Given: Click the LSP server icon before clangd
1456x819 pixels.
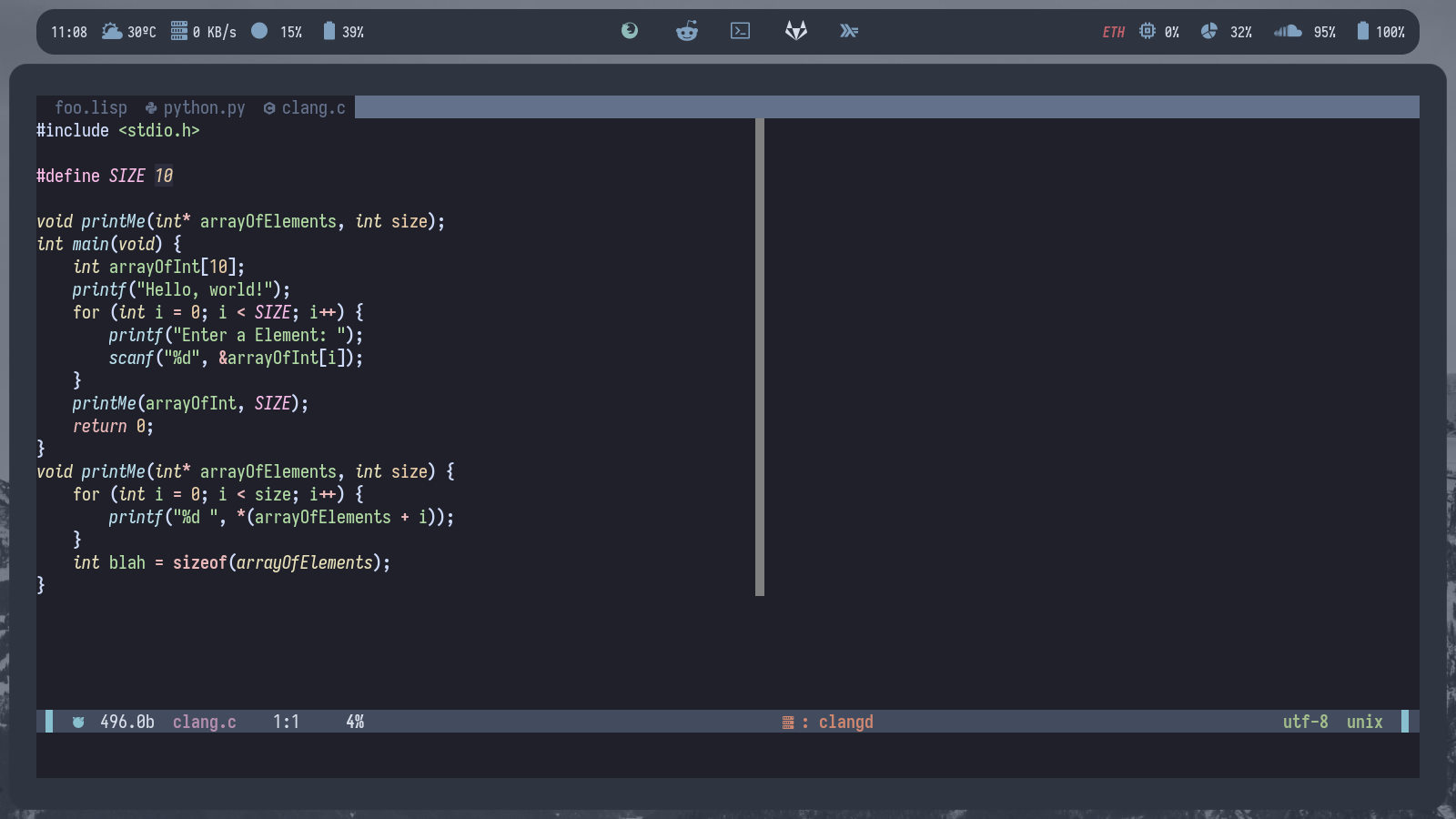Looking at the screenshot, I should click(788, 723).
